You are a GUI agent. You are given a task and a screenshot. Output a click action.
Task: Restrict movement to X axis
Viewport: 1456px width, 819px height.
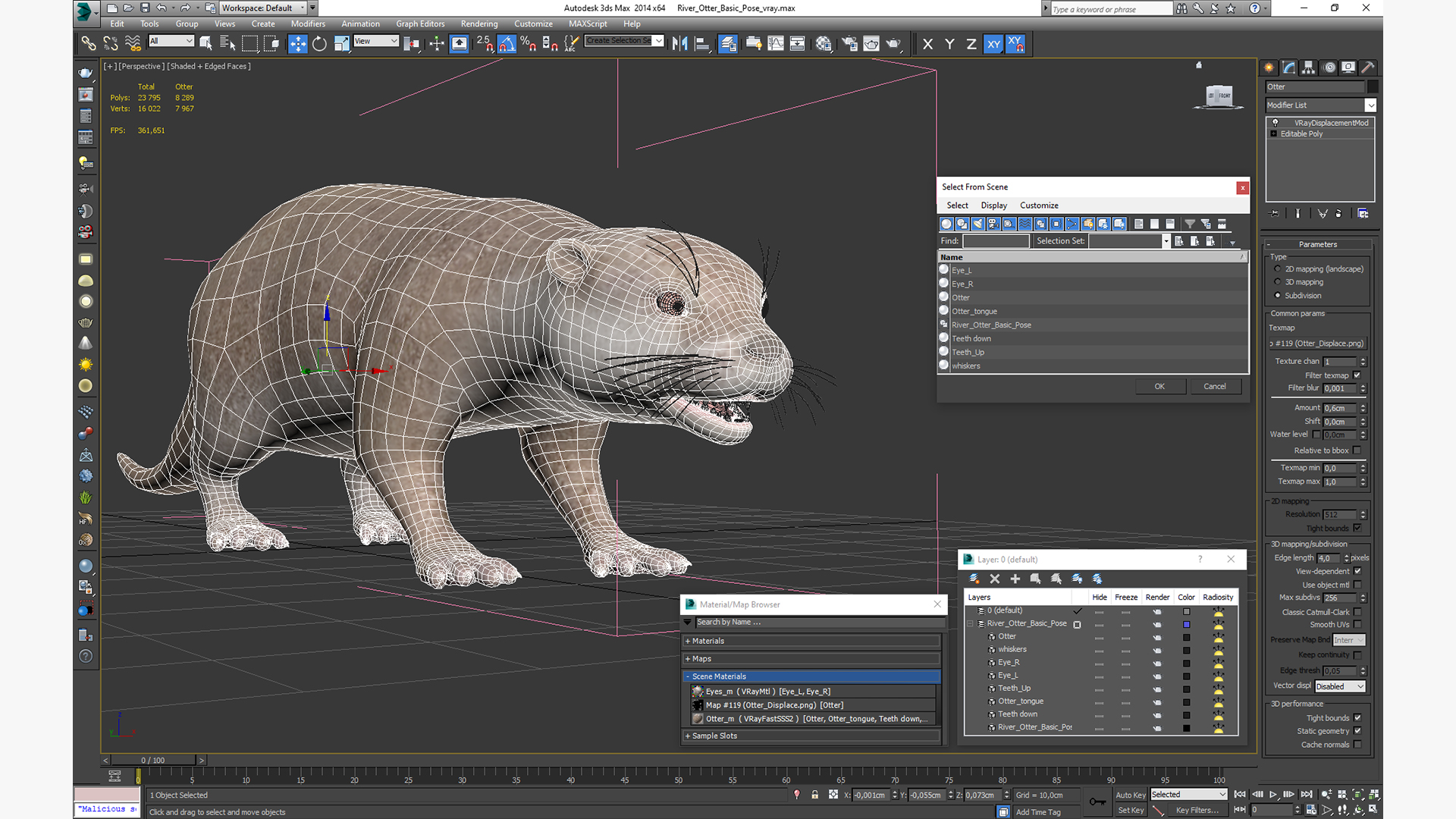pos(927,44)
